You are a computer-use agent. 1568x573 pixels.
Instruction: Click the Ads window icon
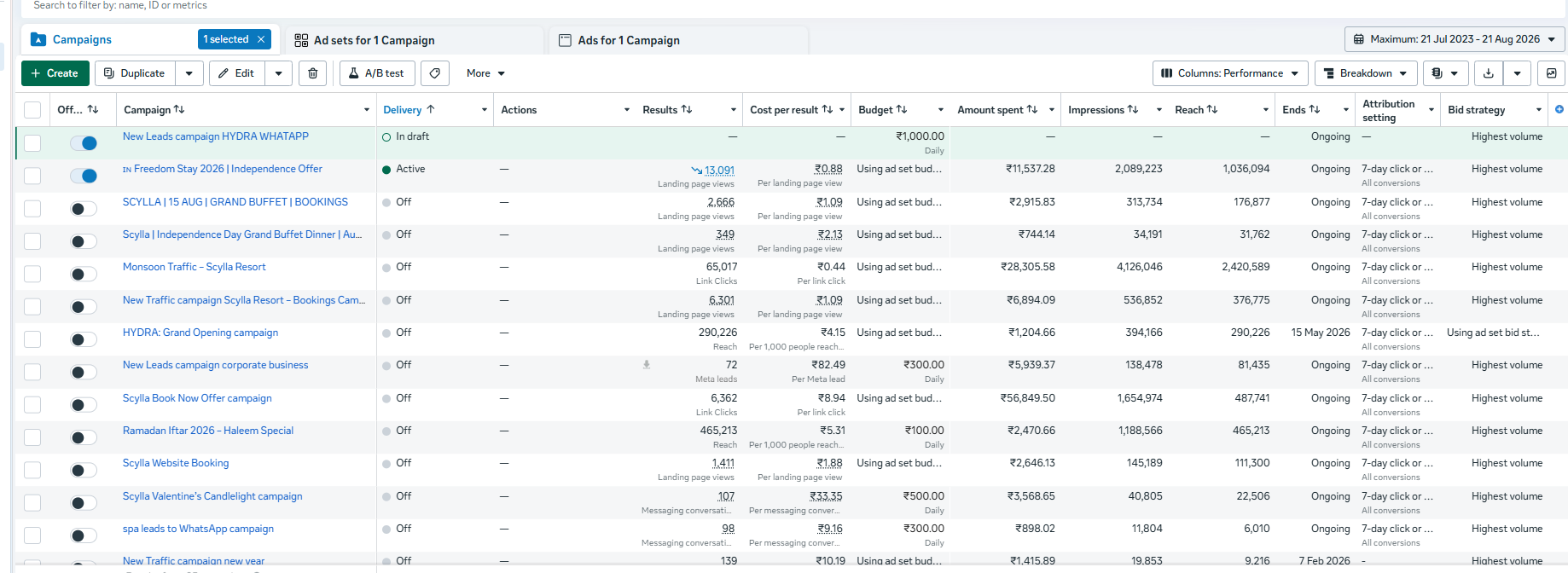(565, 40)
